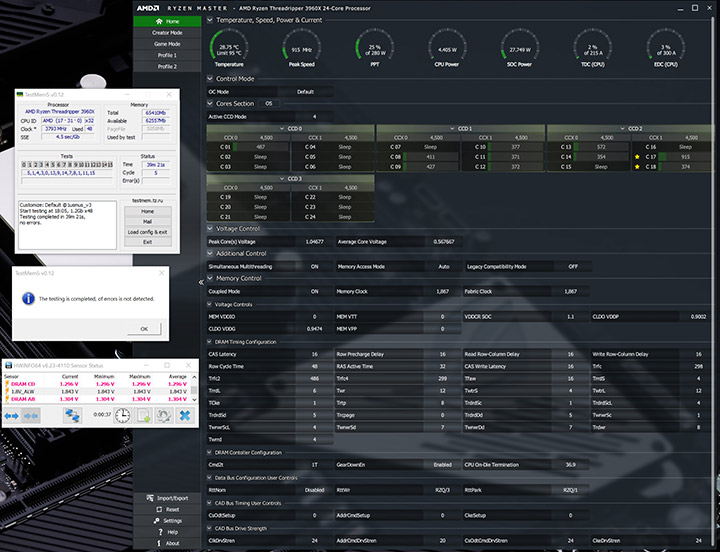This screenshot has width=720, height=552.
Task: Select Profile 2
Action: pos(167,67)
